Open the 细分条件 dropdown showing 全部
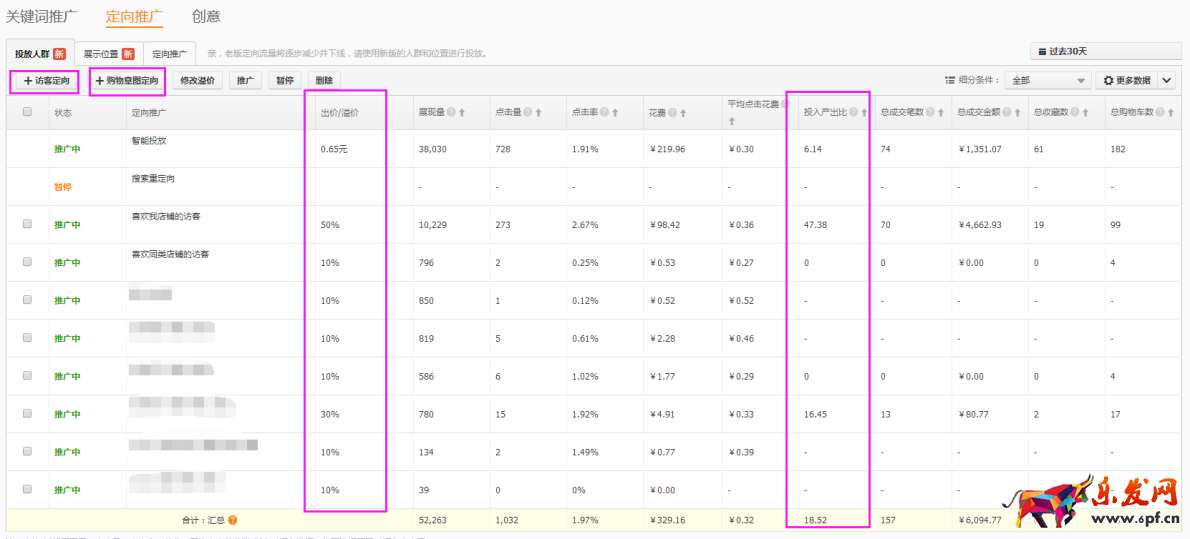The height and width of the screenshot is (539, 1190). [1048, 80]
